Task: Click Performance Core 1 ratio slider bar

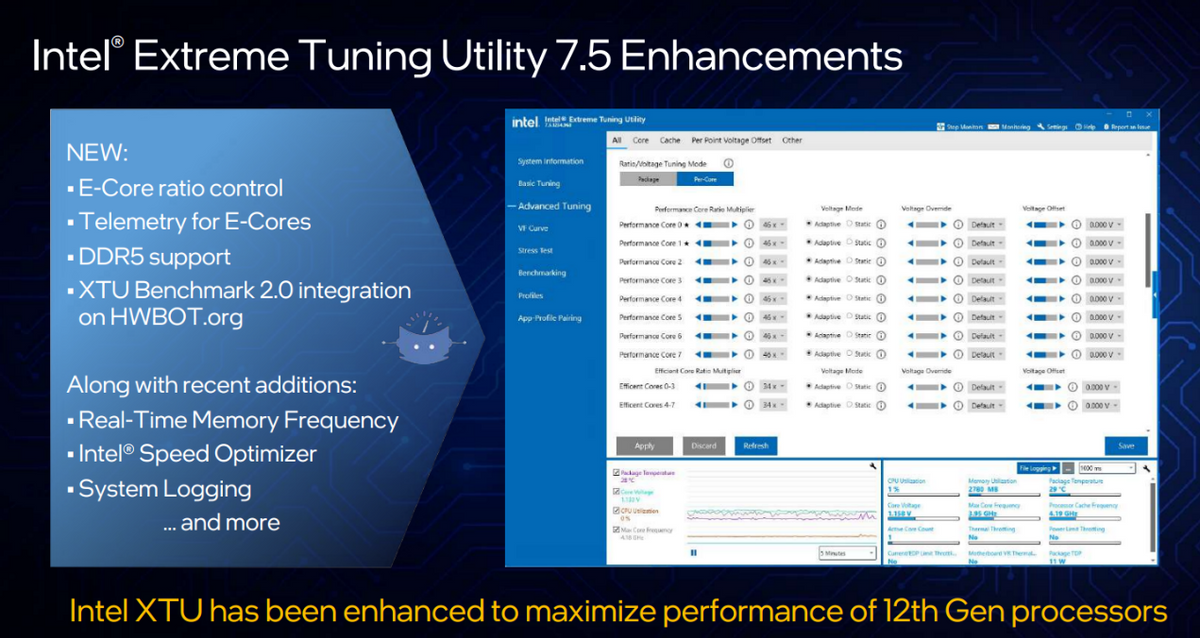Action: (x=717, y=243)
